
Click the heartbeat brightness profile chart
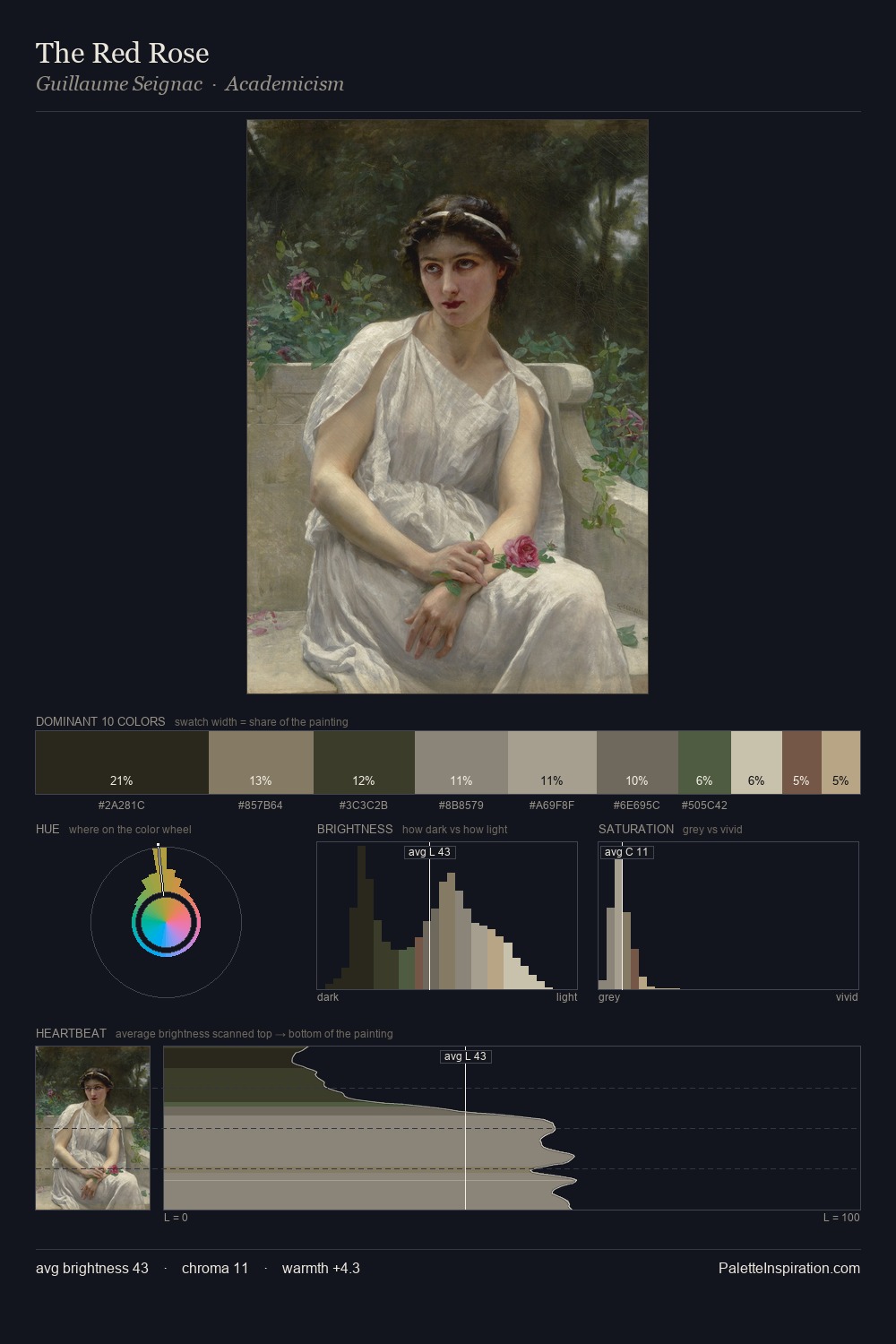[x=512, y=1128]
